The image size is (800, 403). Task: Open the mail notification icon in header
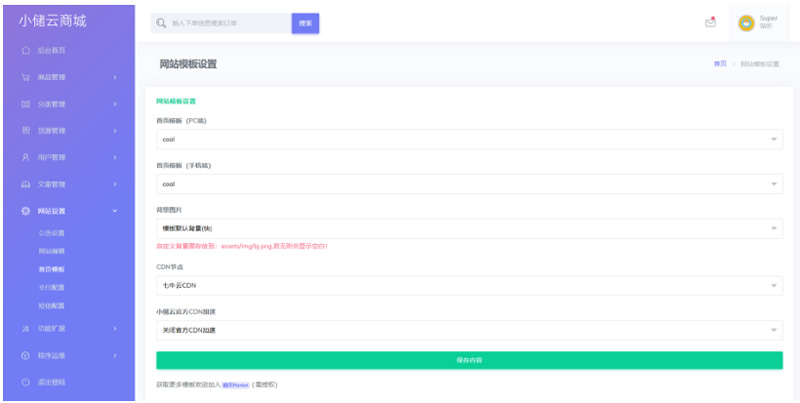(x=711, y=23)
